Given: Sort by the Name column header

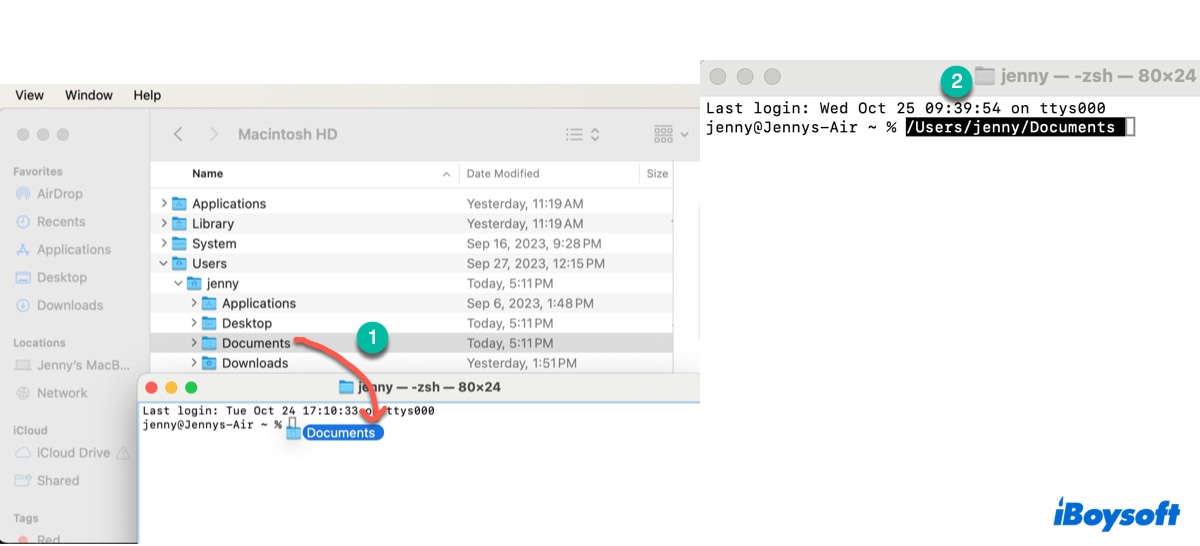Looking at the screenshot, I should coord(207,174).
